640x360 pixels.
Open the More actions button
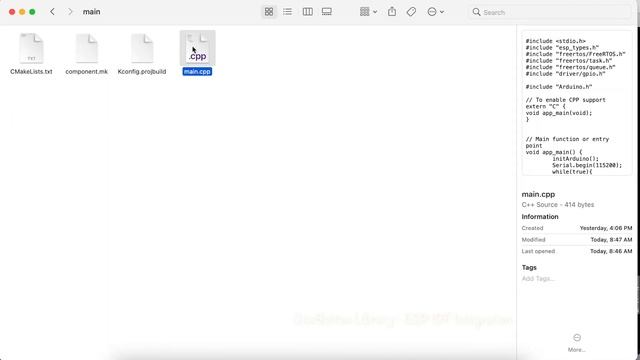coord(577,342)
